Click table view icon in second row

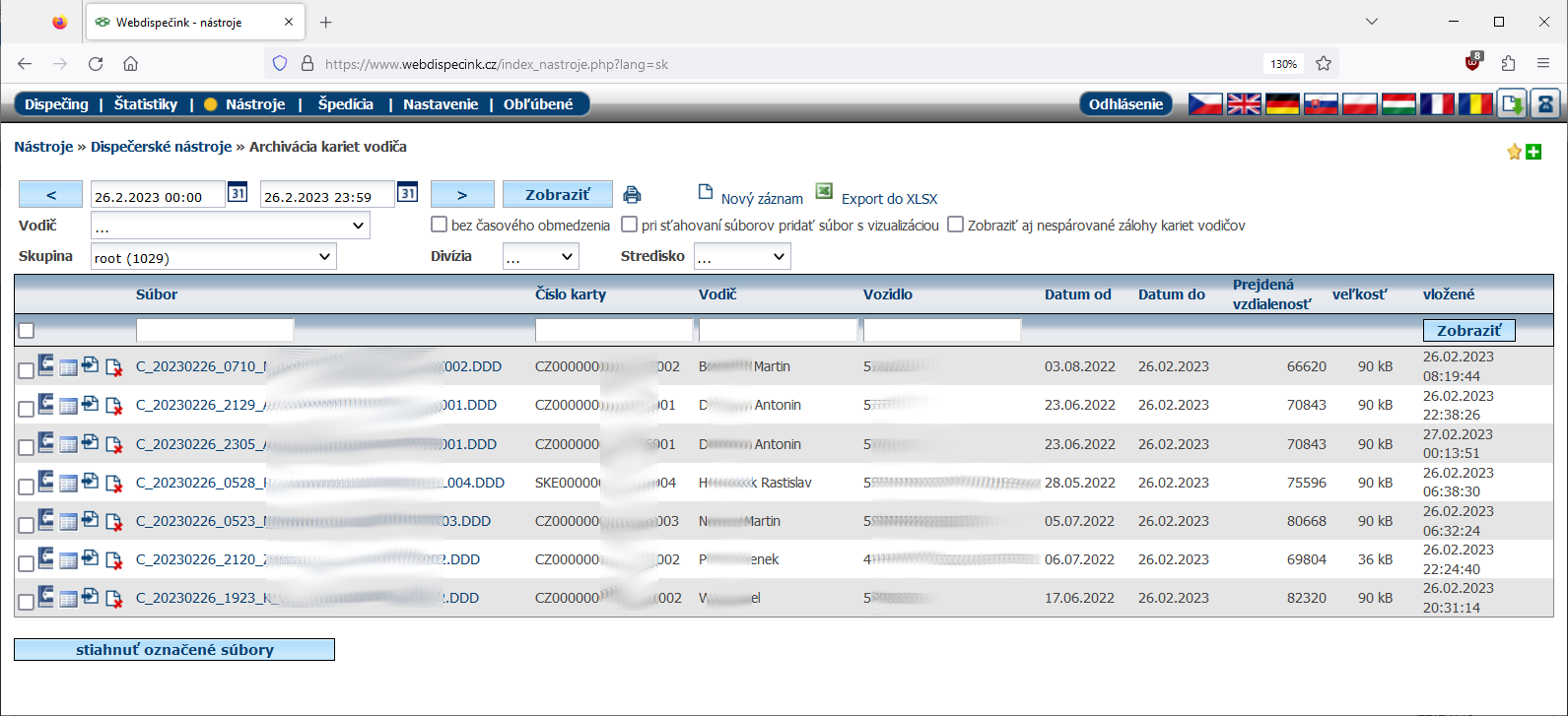click(x=68, y=406)
